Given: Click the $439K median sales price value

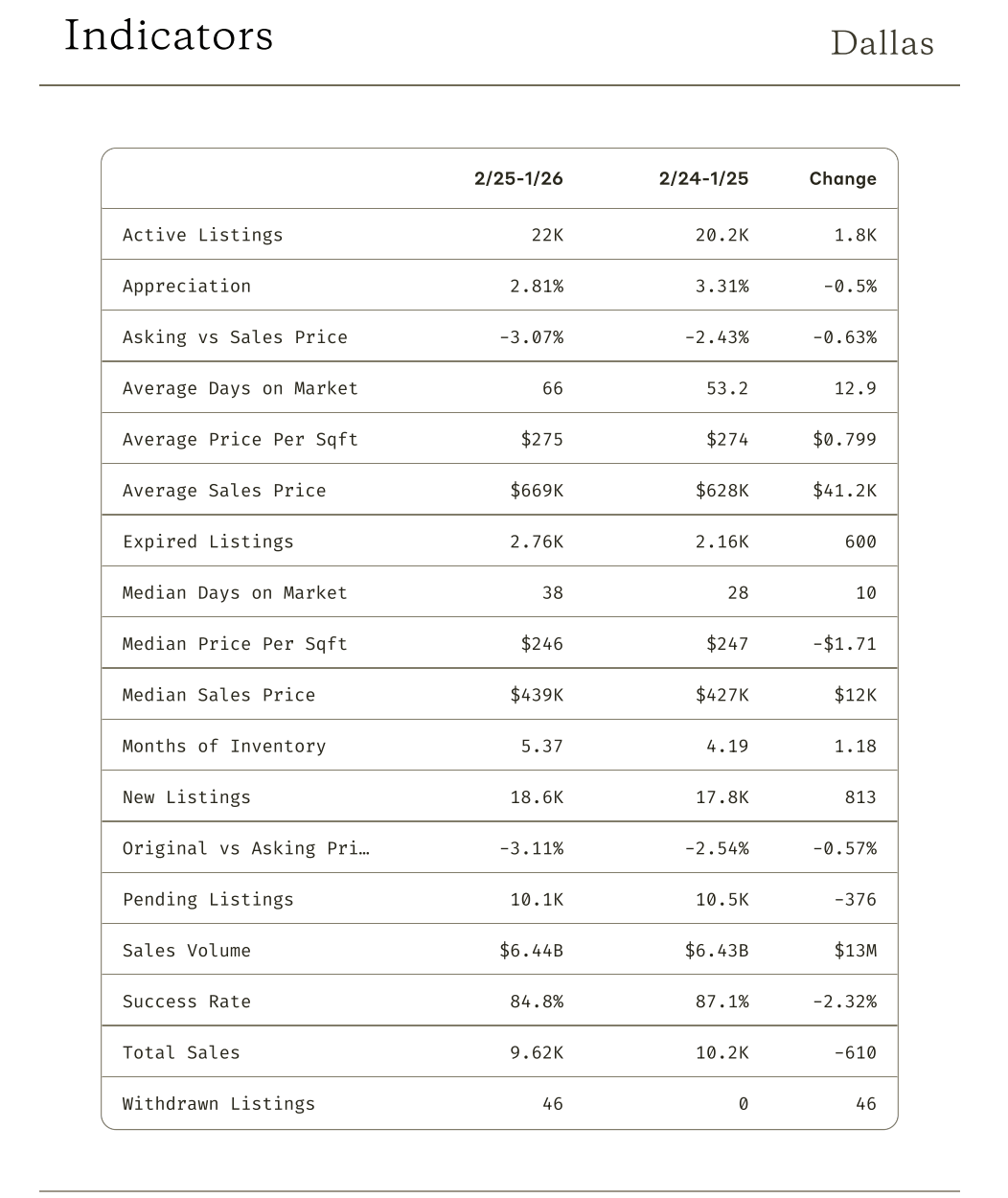Looking at the screenshot, I should pos(537,695).
